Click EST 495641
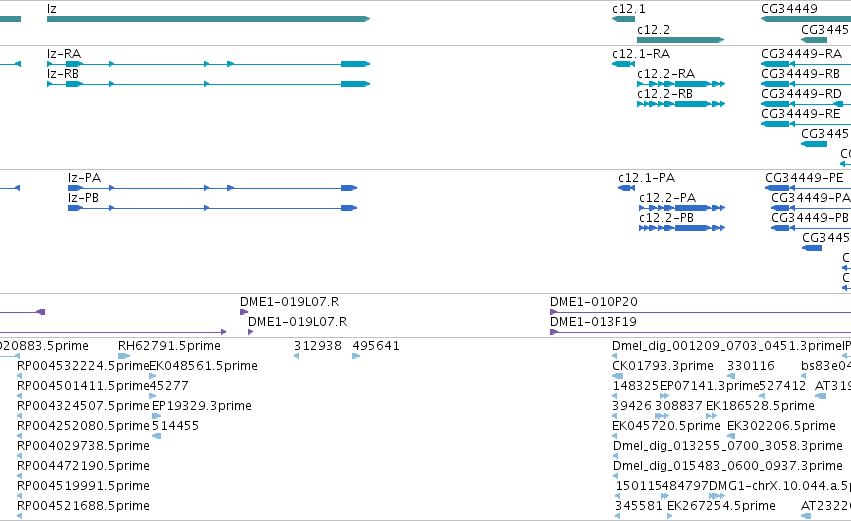This screenshot has height=521, width=851. coord(356,356)
